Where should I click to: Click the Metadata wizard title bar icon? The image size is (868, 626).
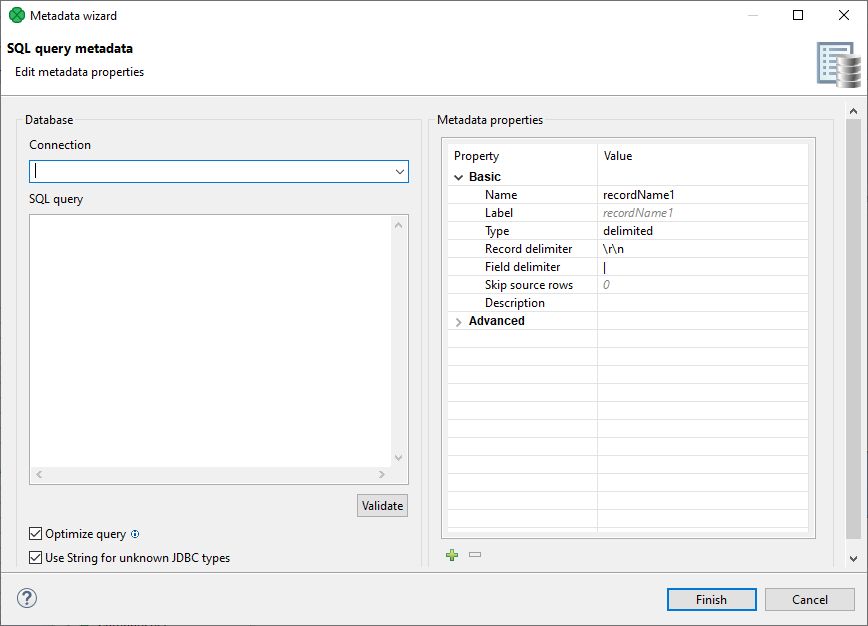(x=15, y=15)
